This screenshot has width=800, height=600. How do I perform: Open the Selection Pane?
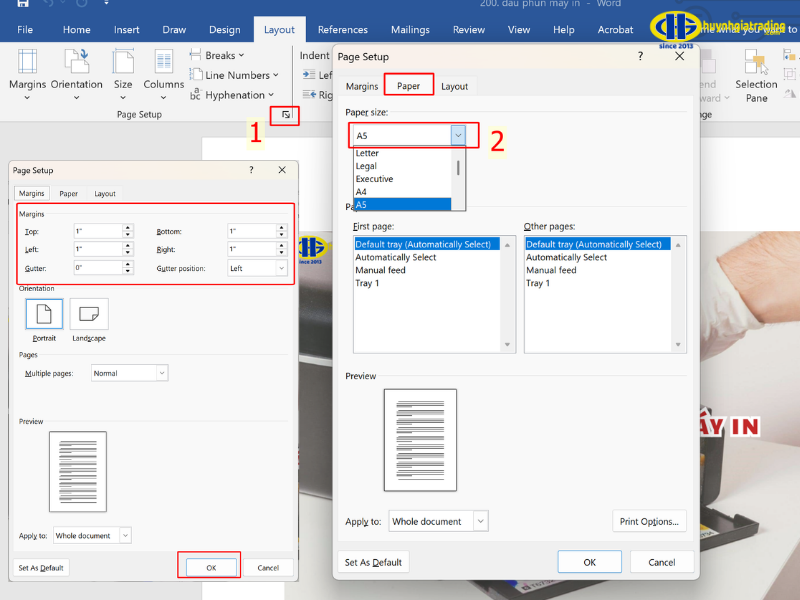click(756, 76)
